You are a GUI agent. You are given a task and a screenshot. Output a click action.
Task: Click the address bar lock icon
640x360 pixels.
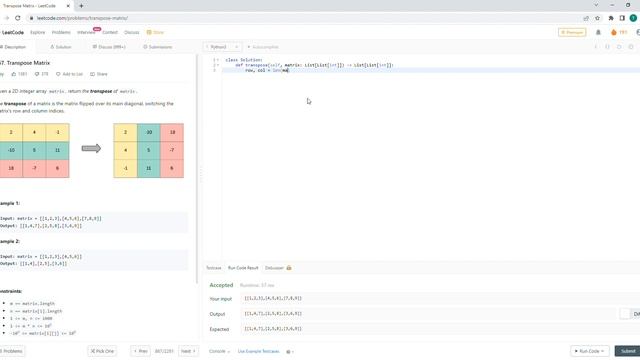(x=31, y=18)
